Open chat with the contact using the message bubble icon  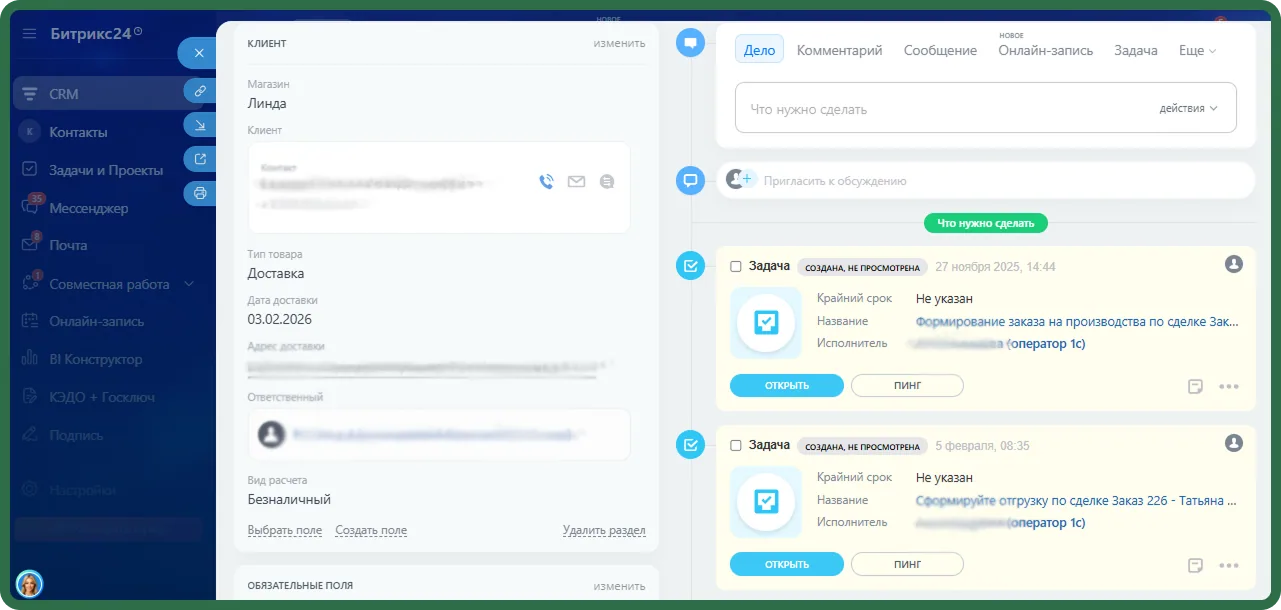point(607,182)
